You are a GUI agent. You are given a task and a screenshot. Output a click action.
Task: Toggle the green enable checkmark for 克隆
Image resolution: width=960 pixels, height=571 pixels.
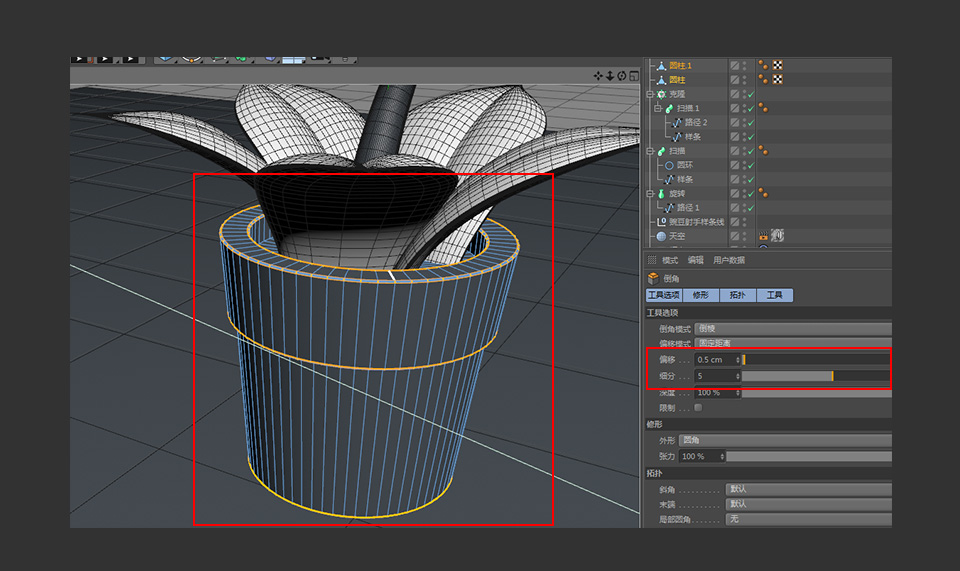pyautogui.click(x=749, y=94)
